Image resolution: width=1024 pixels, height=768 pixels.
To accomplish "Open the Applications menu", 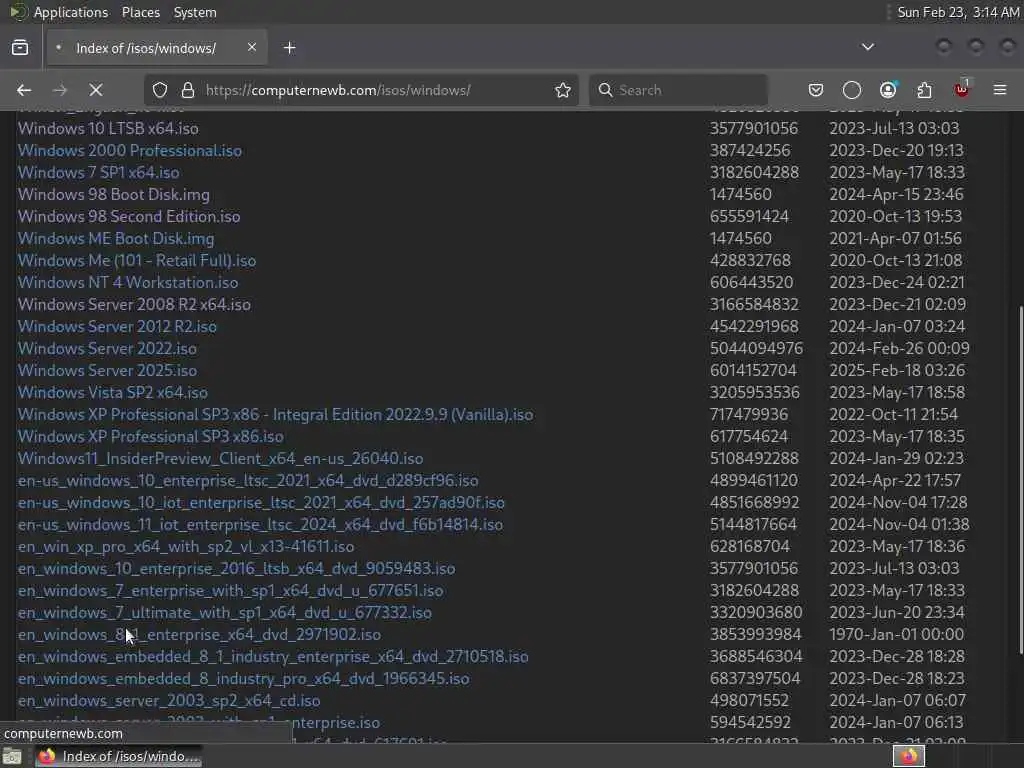I will click(x=71, y=12).
